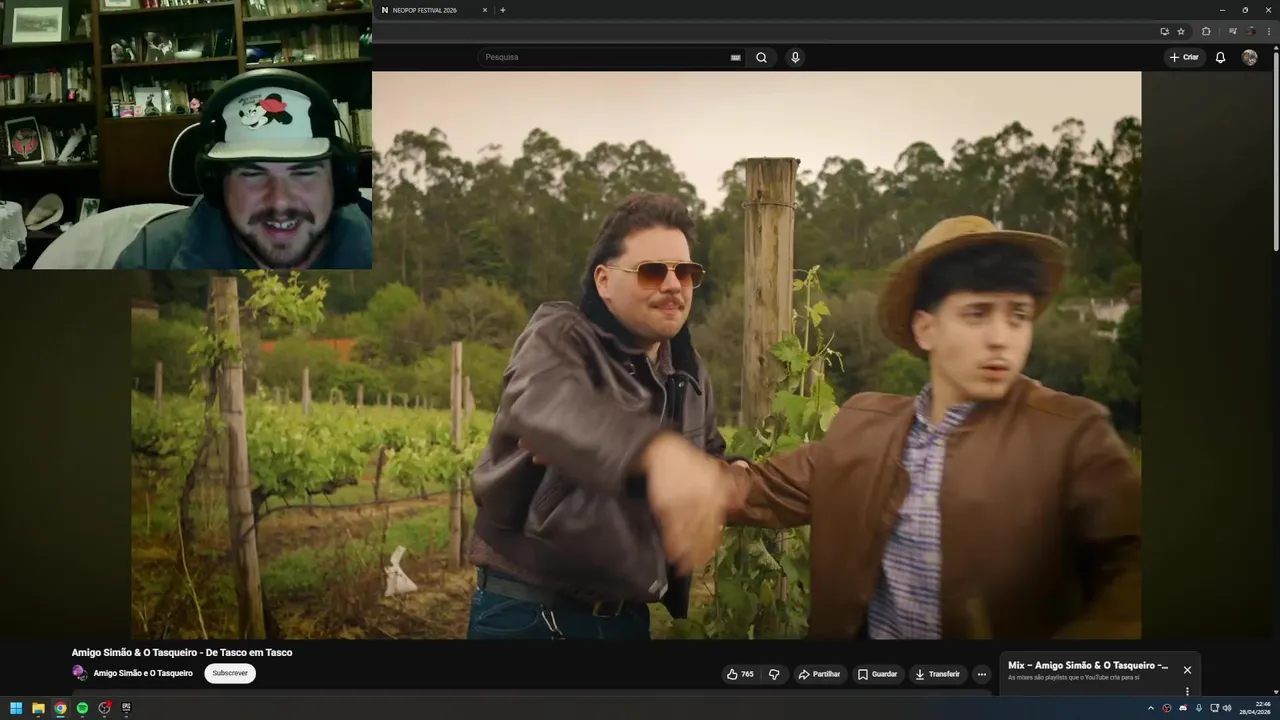Open the voice search microphone

point(795,57)
